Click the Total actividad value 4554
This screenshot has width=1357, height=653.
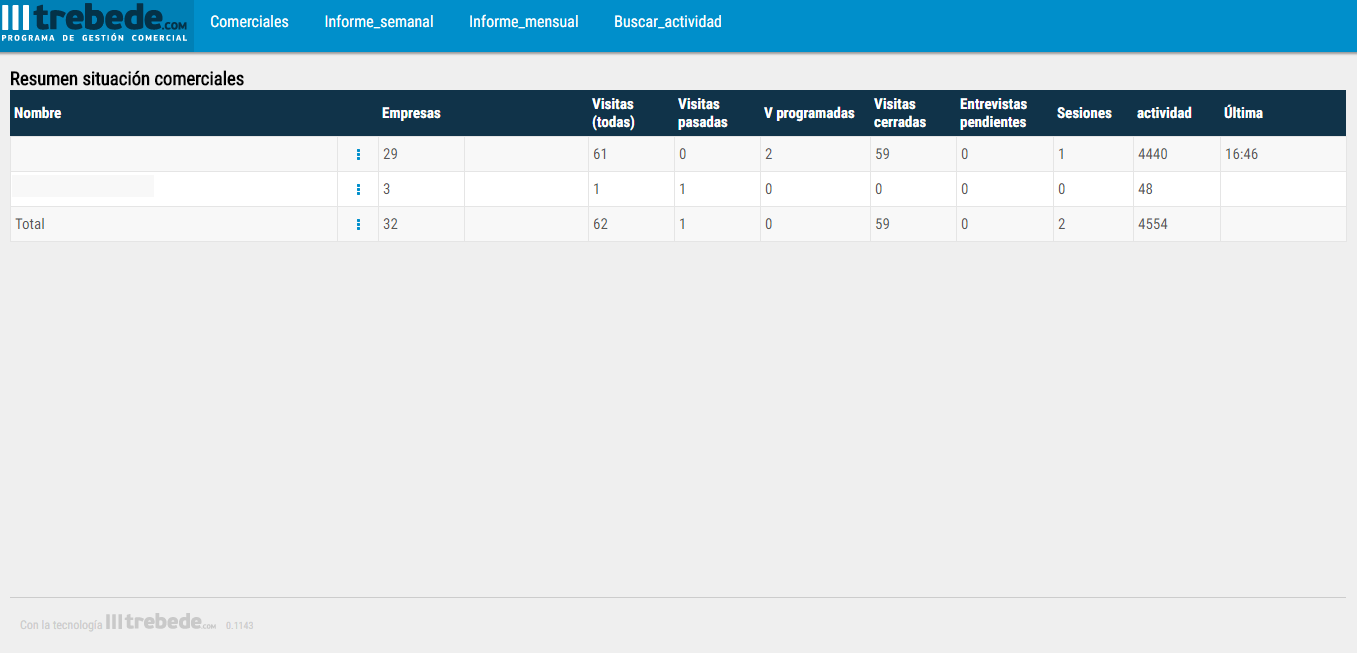1153,224
